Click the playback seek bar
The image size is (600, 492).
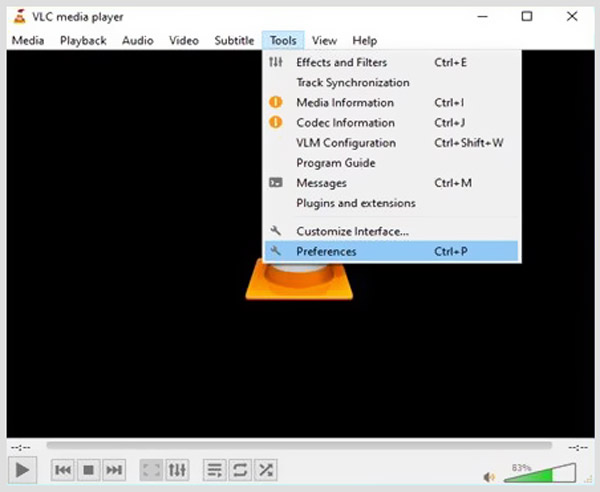point(300,446)
